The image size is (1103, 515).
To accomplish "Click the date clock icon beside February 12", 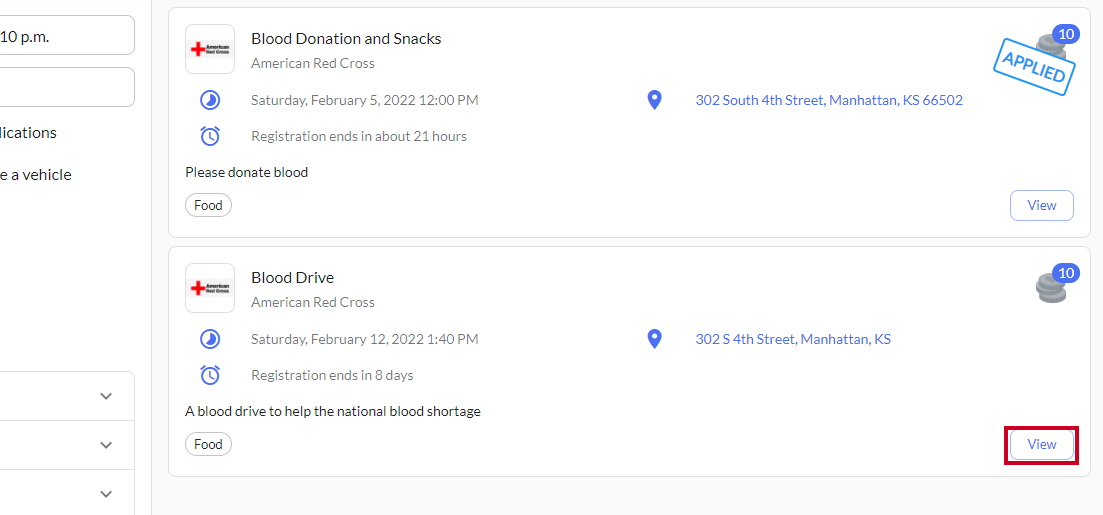I will [x=210, y=340].
